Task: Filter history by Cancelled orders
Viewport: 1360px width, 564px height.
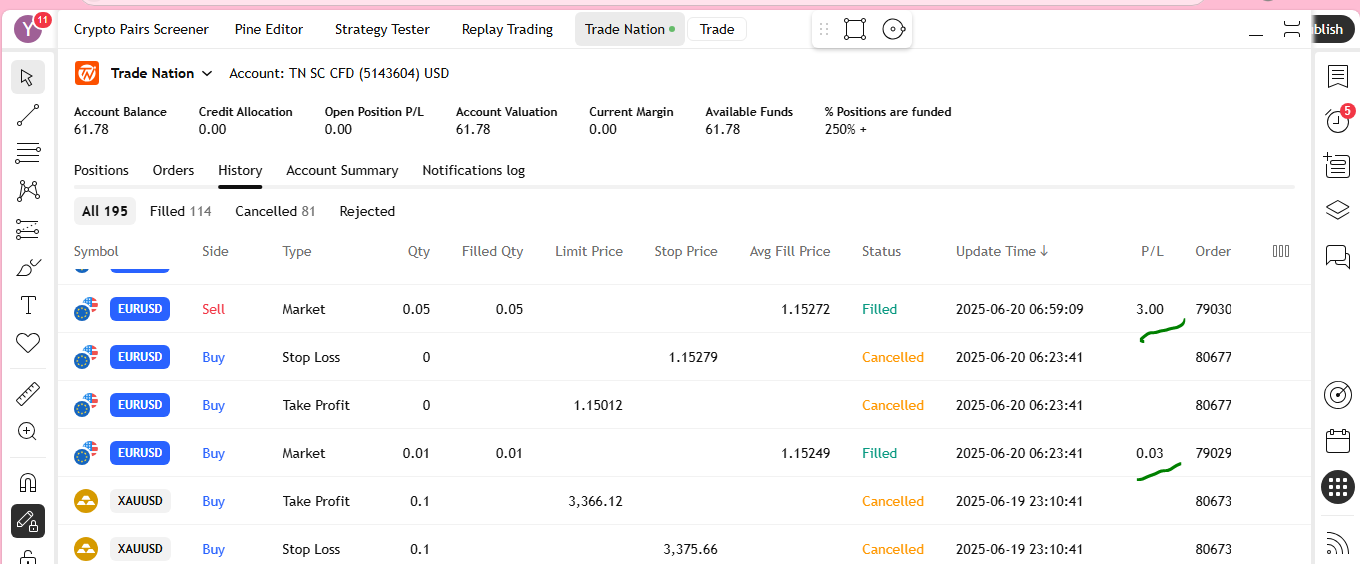Action: click(x=275, y=211)
